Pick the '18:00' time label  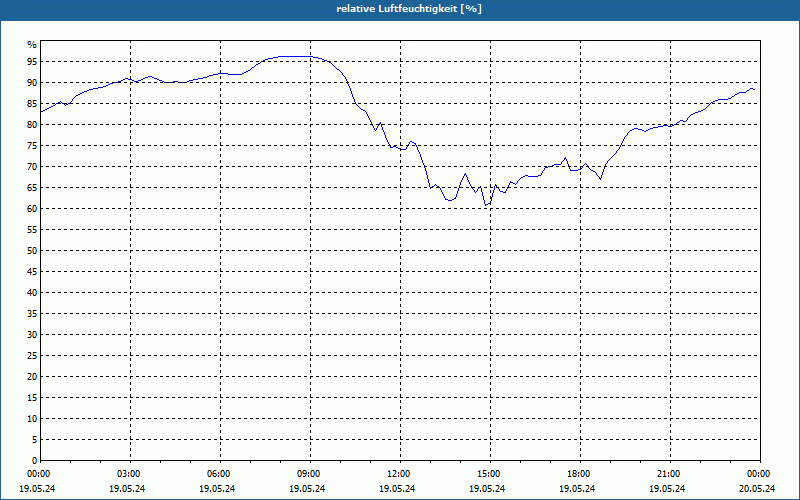[578, 474]
